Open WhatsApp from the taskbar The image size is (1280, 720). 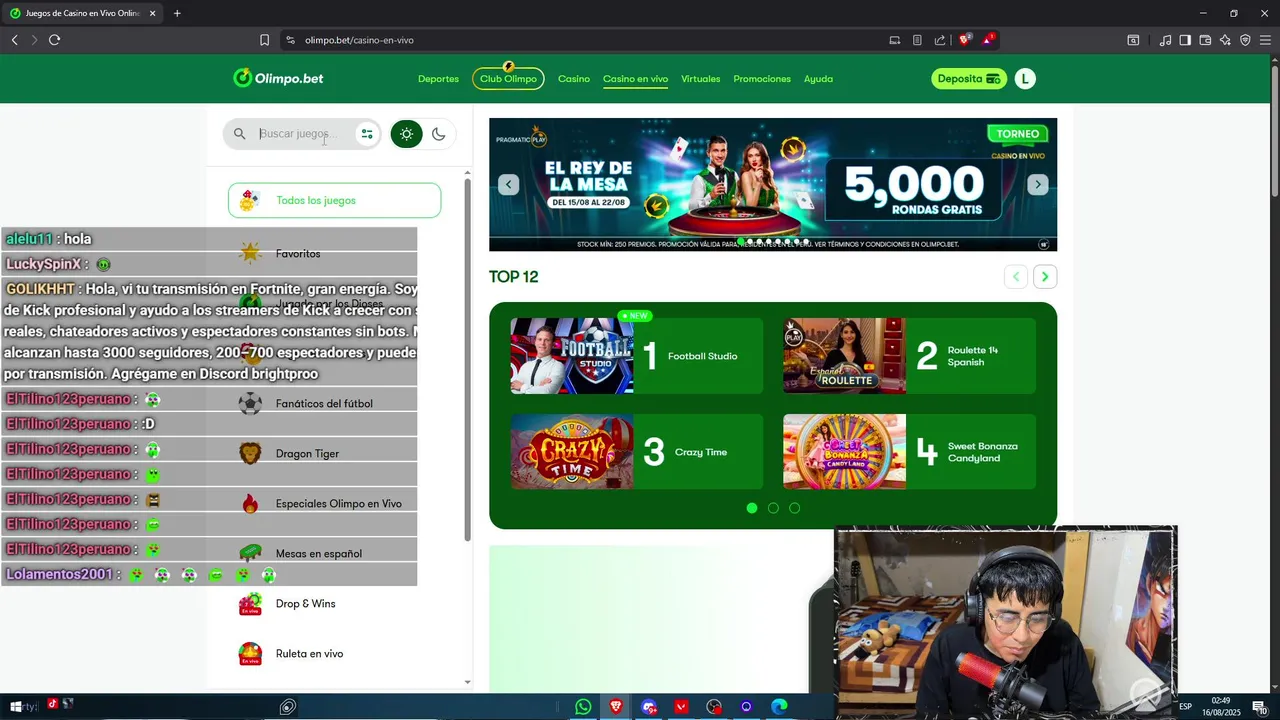[583, 707]
